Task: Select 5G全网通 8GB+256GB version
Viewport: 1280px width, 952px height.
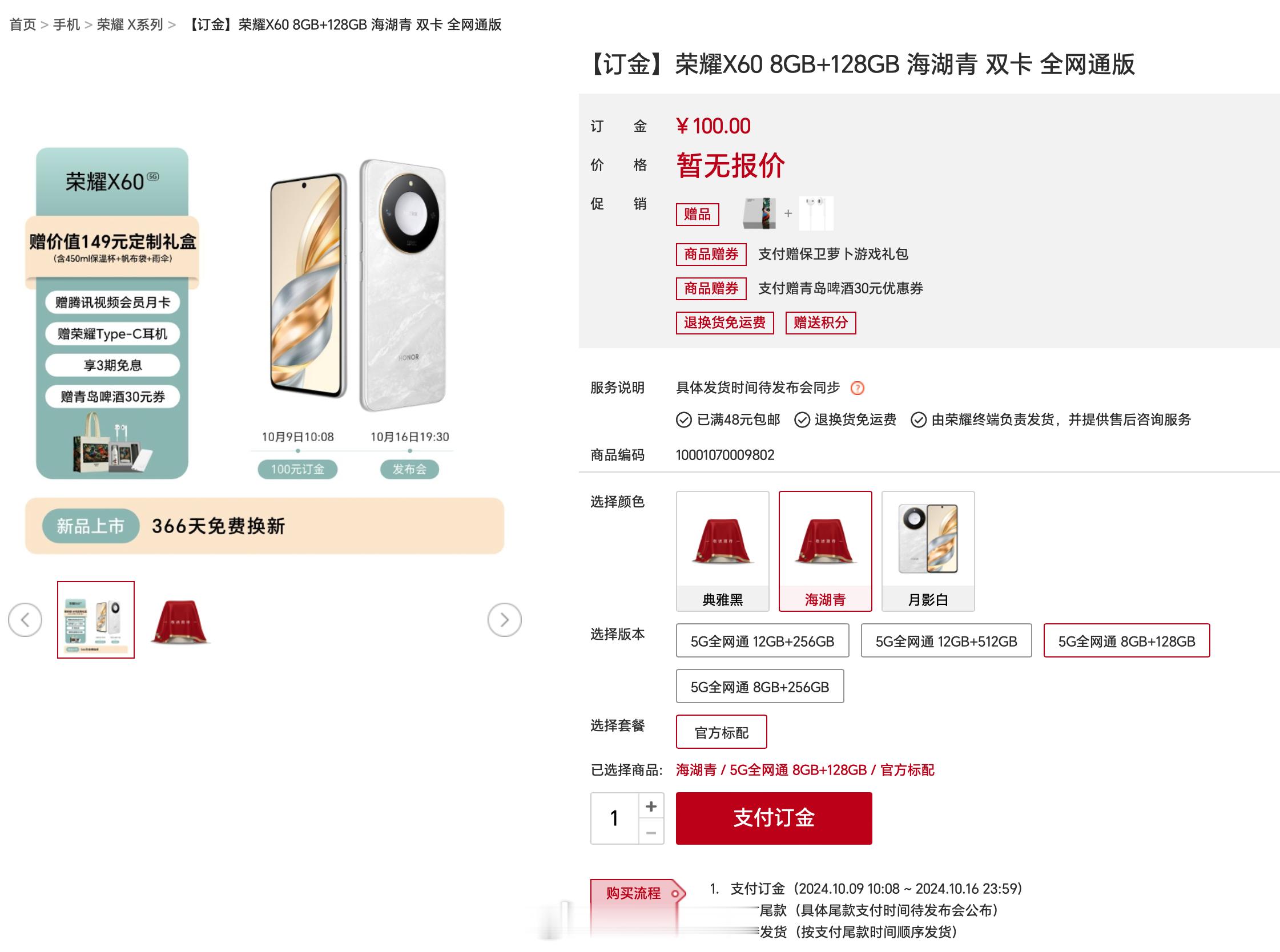Action: point(759,686)
